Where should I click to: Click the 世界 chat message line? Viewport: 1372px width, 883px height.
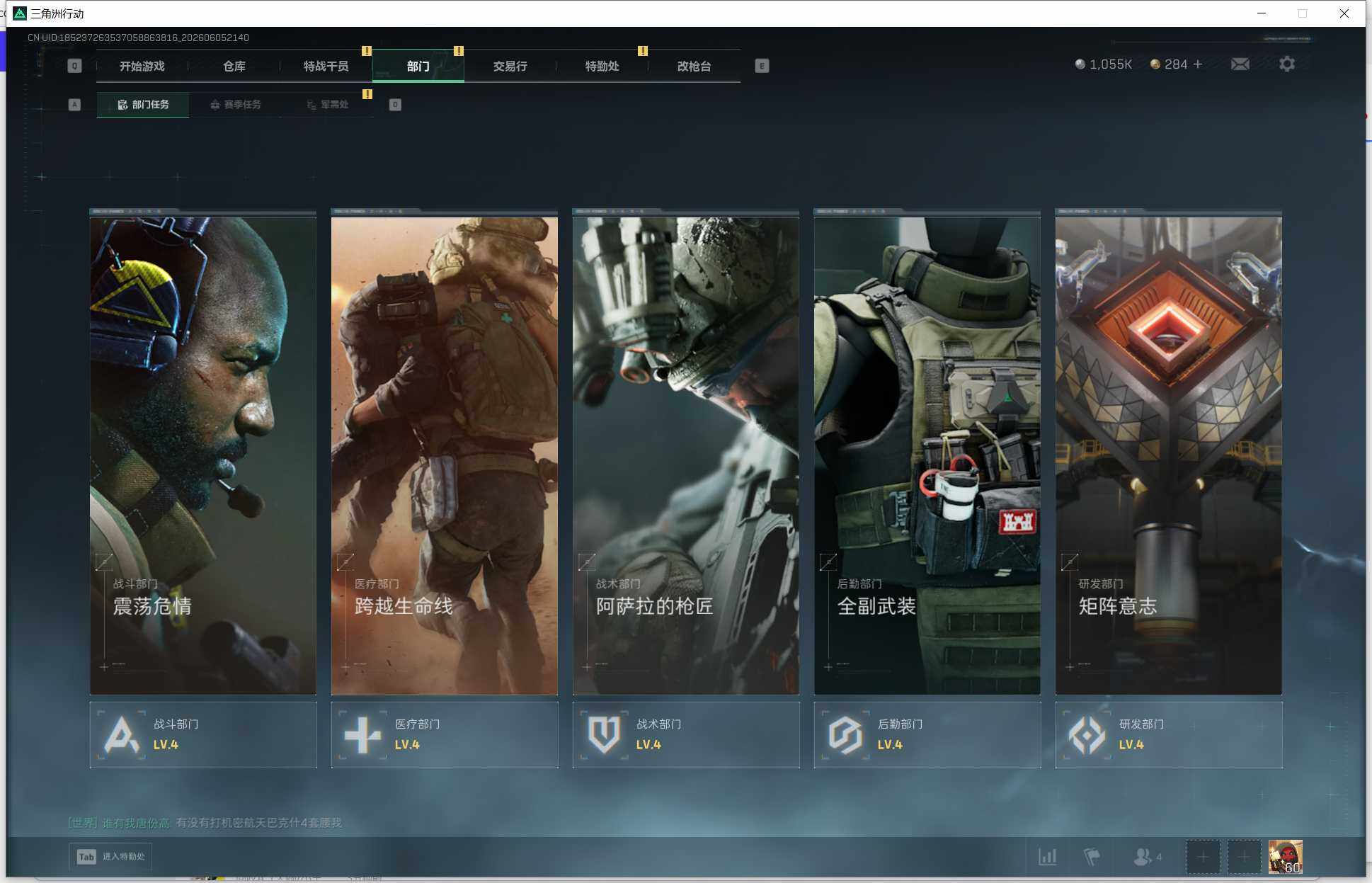coord(205,823)
